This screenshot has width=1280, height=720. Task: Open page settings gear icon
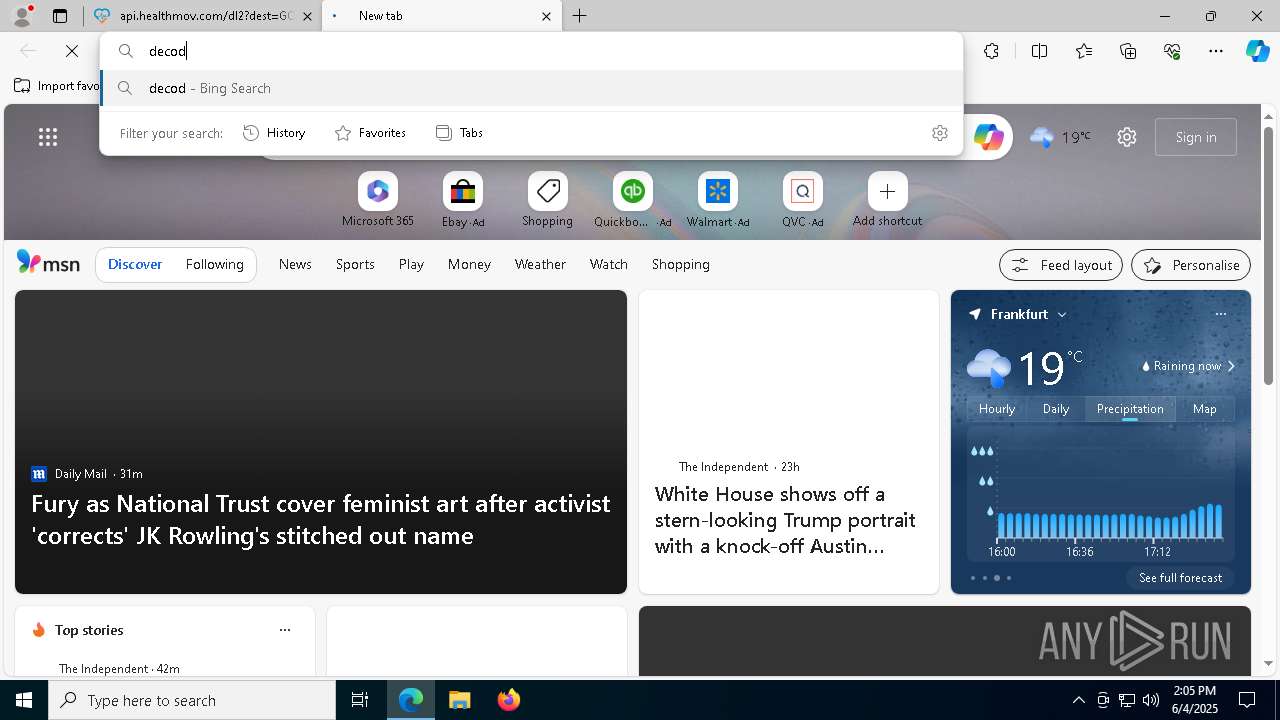1127,137
